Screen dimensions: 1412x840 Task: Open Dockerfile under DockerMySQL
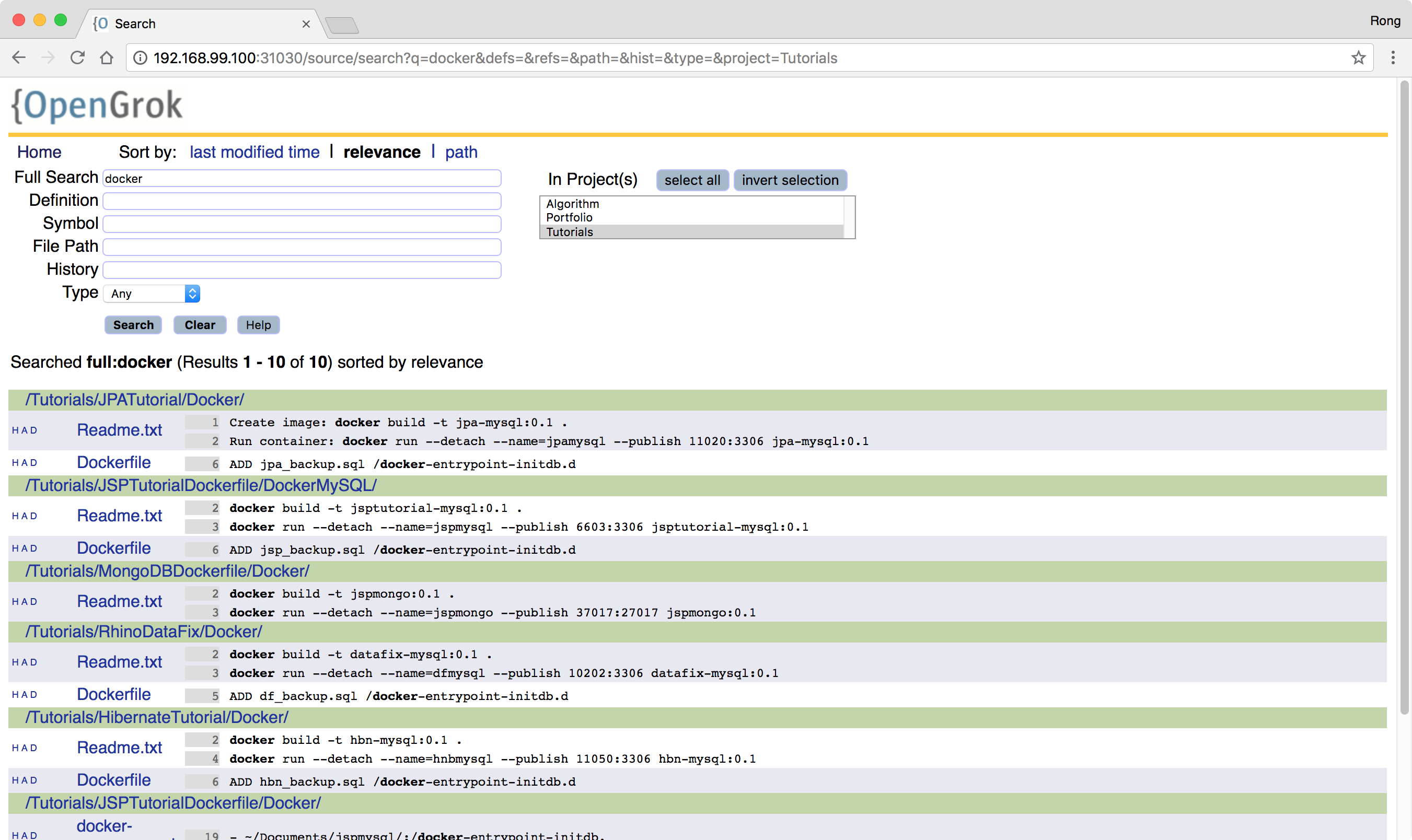coord(114,548)
